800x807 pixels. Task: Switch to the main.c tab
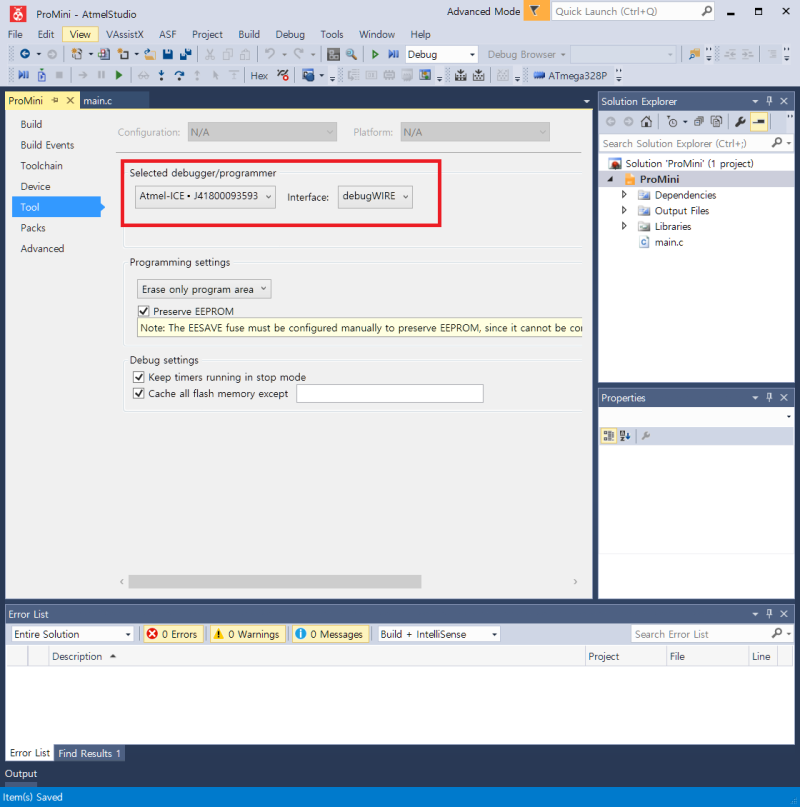click(x=98, y=101)
